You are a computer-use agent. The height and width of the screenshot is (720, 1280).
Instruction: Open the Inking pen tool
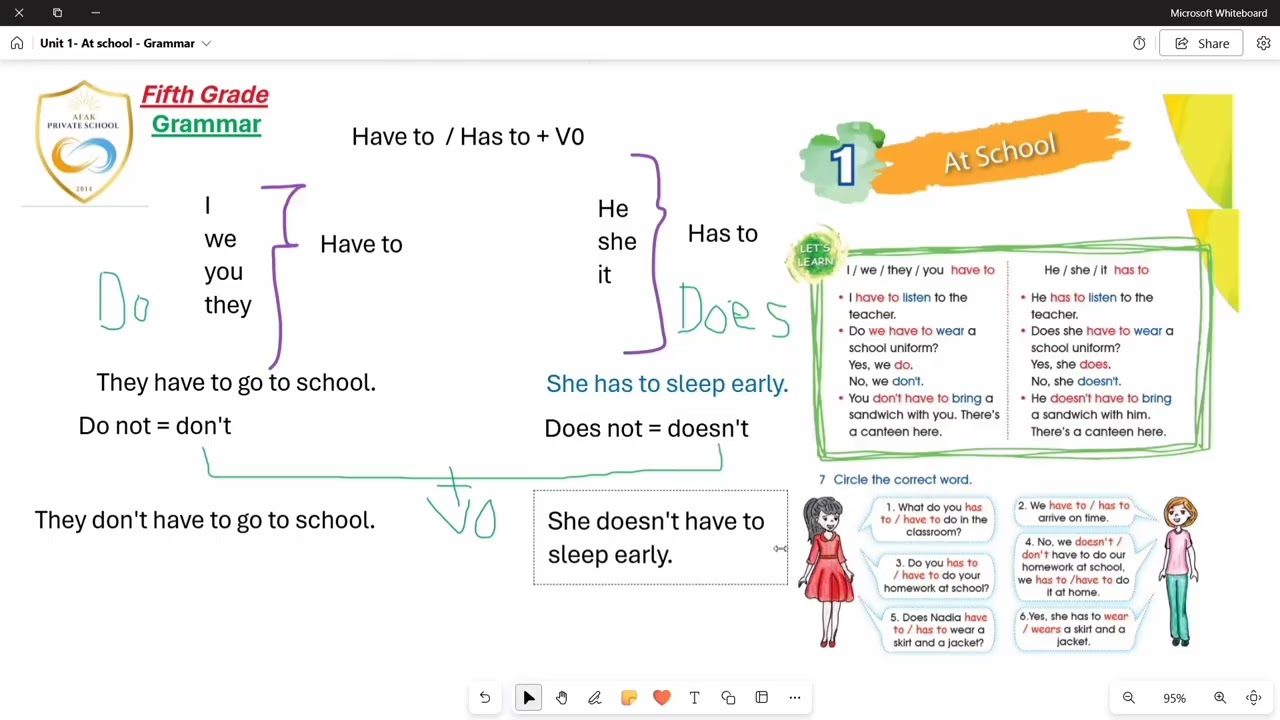pyautogui.click(x=595, y=698)
